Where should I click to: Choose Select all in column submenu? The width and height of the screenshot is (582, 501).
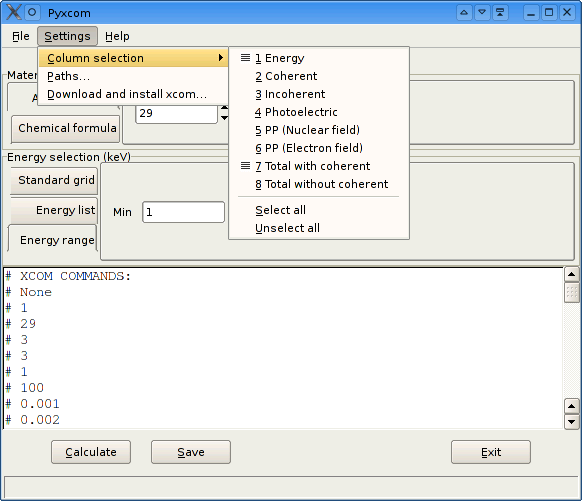(x=319, y=210)
